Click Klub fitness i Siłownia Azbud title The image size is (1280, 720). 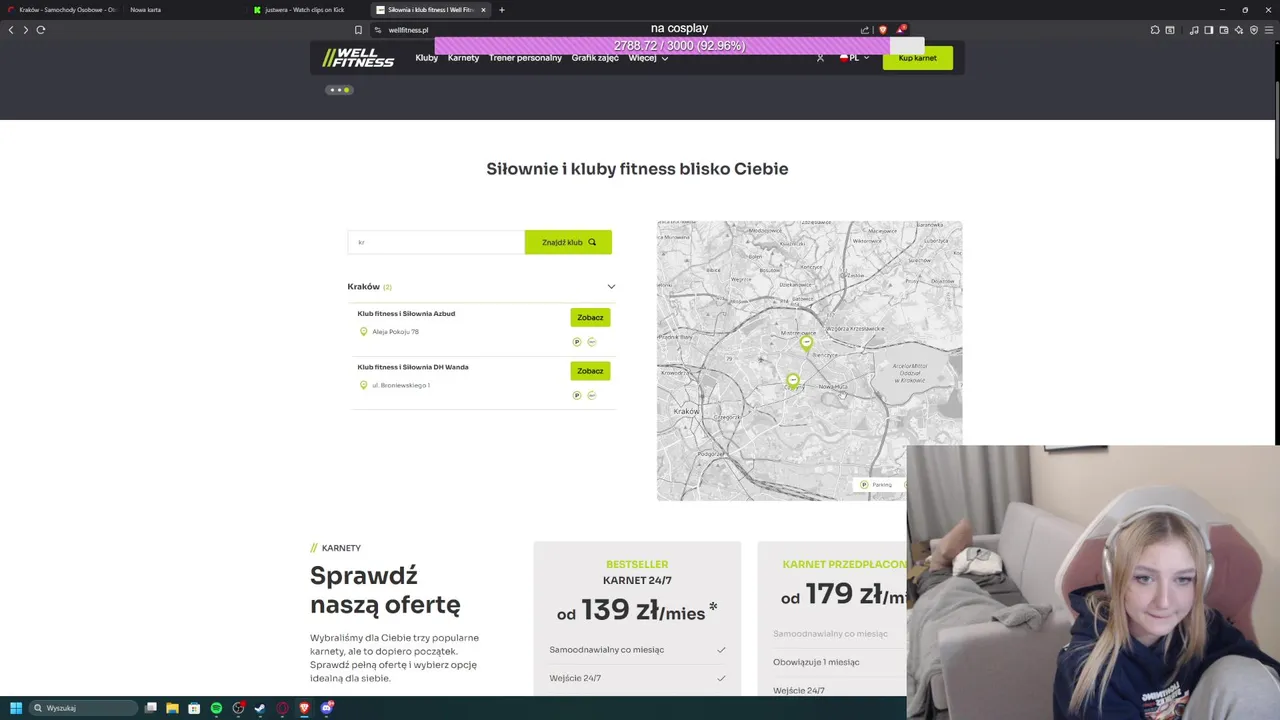pos(406,314)
